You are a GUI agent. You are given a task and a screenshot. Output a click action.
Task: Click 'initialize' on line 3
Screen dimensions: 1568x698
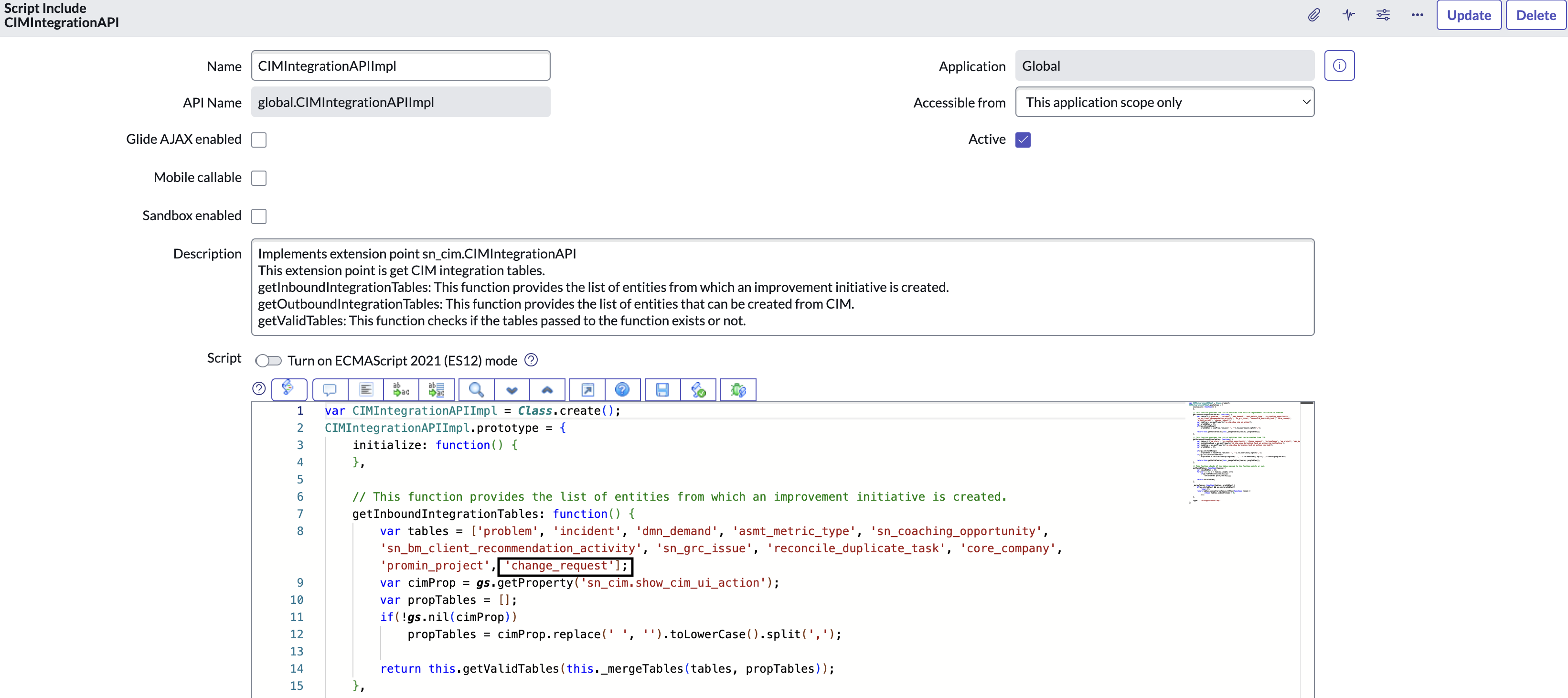click(386, 445)
